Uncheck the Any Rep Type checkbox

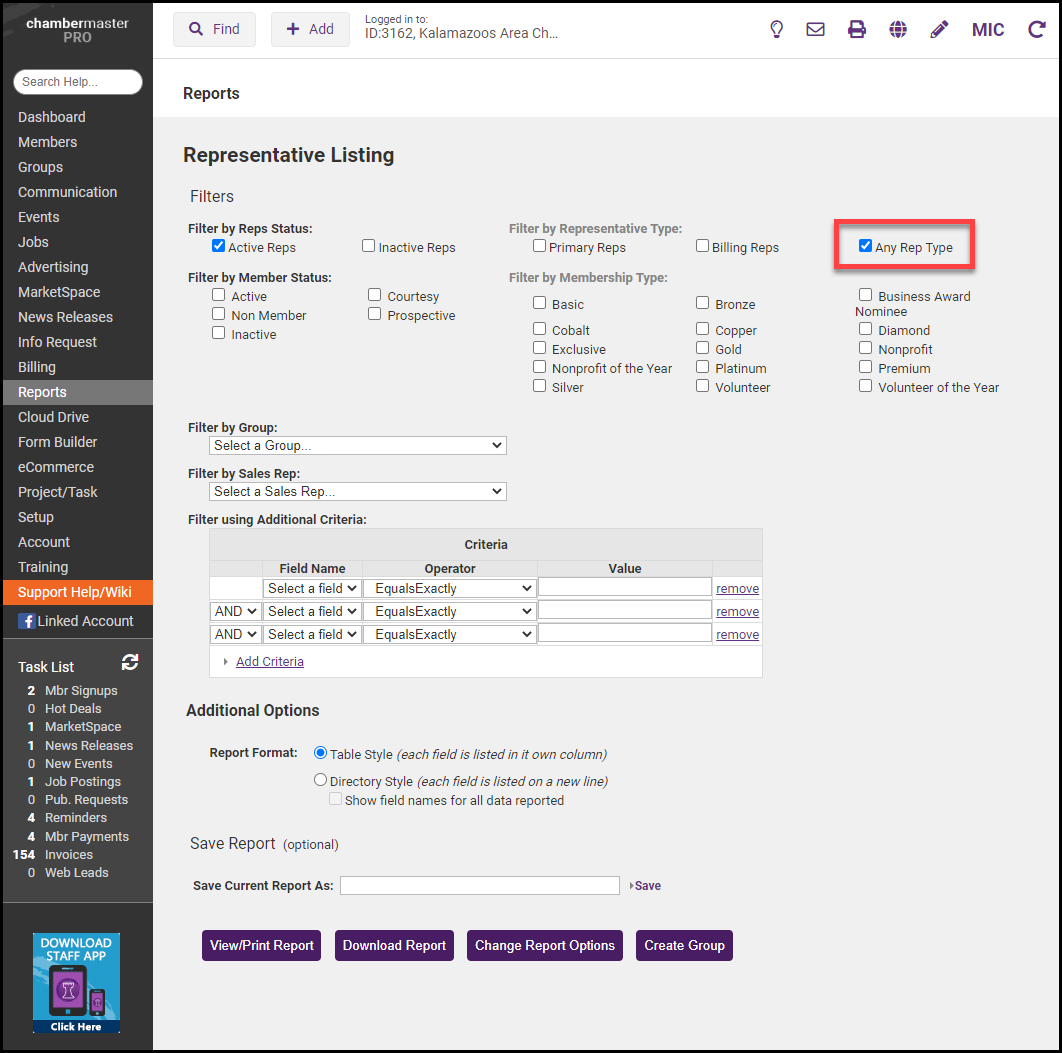[x=865, y=246]
